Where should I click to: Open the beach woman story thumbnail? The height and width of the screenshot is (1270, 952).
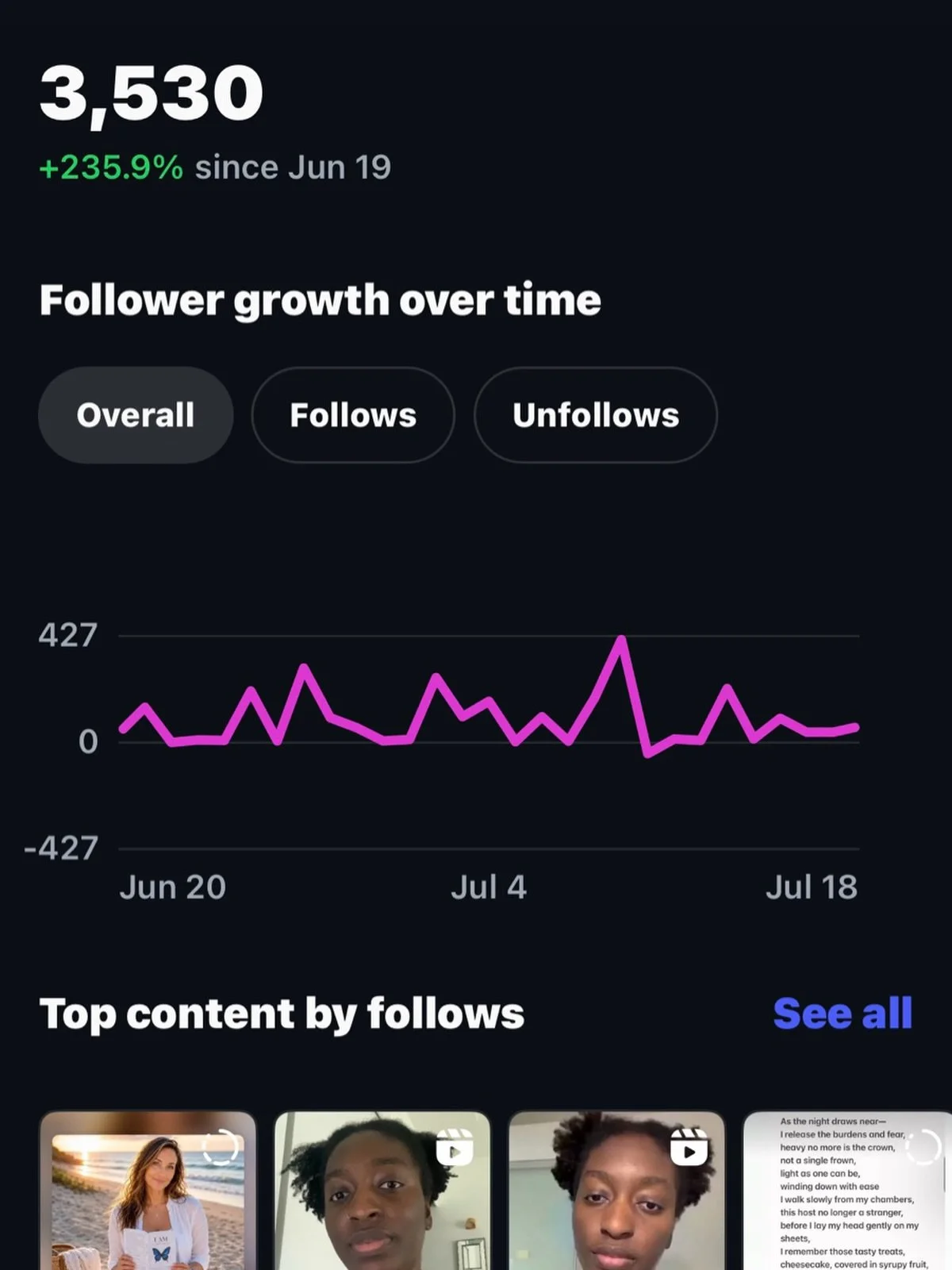[148, 1191]
